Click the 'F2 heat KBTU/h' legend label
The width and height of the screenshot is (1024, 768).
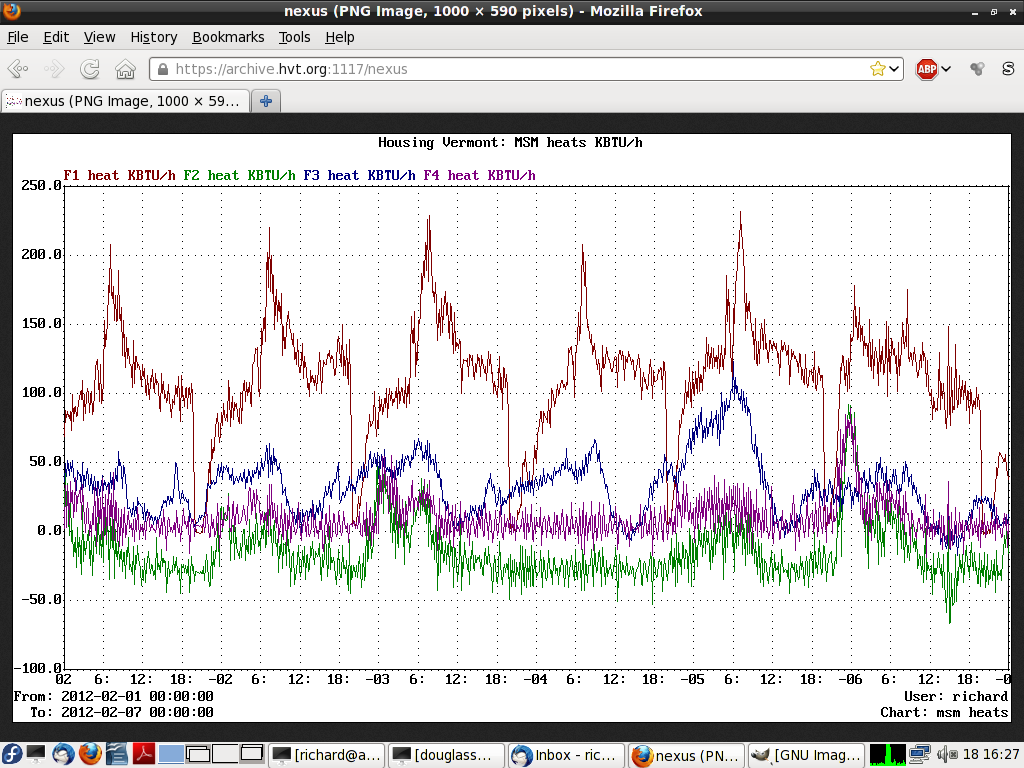coord(239,176)
